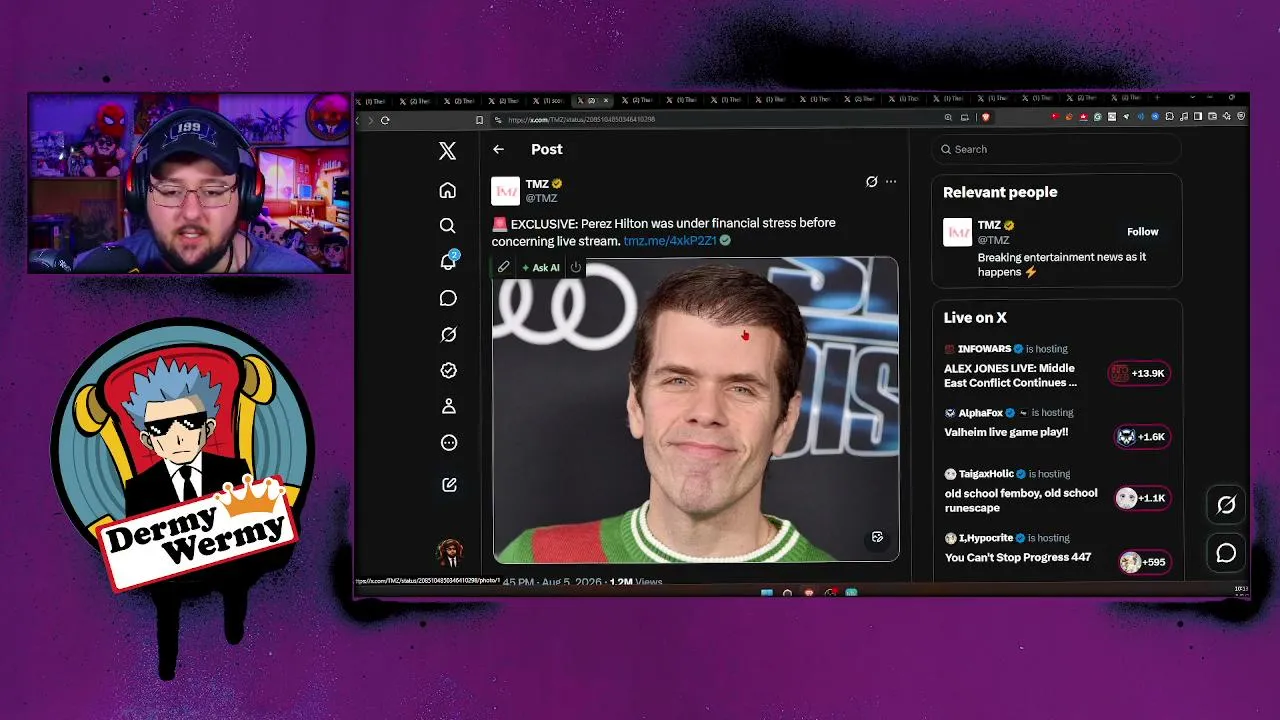Click the Grok icon on the TMZ post

[871, 182]
